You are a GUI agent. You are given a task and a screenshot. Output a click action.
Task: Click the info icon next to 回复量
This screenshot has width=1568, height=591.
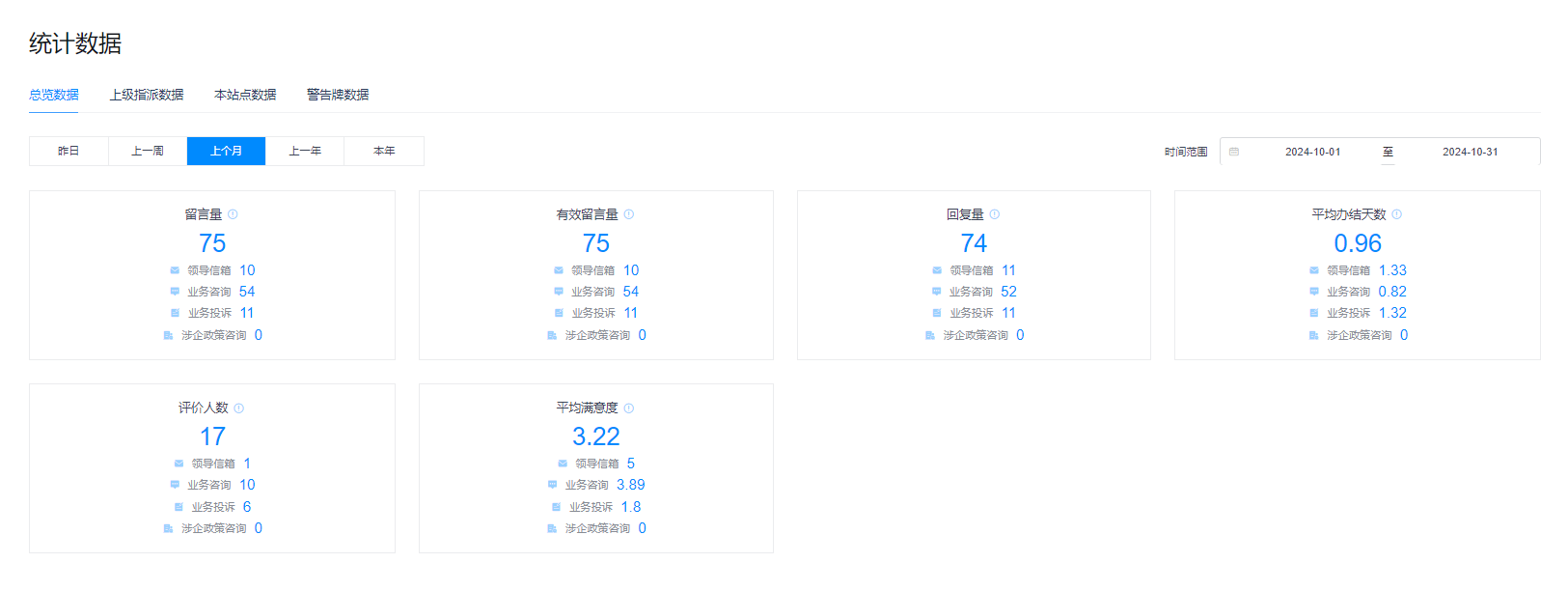coord(995,214)
